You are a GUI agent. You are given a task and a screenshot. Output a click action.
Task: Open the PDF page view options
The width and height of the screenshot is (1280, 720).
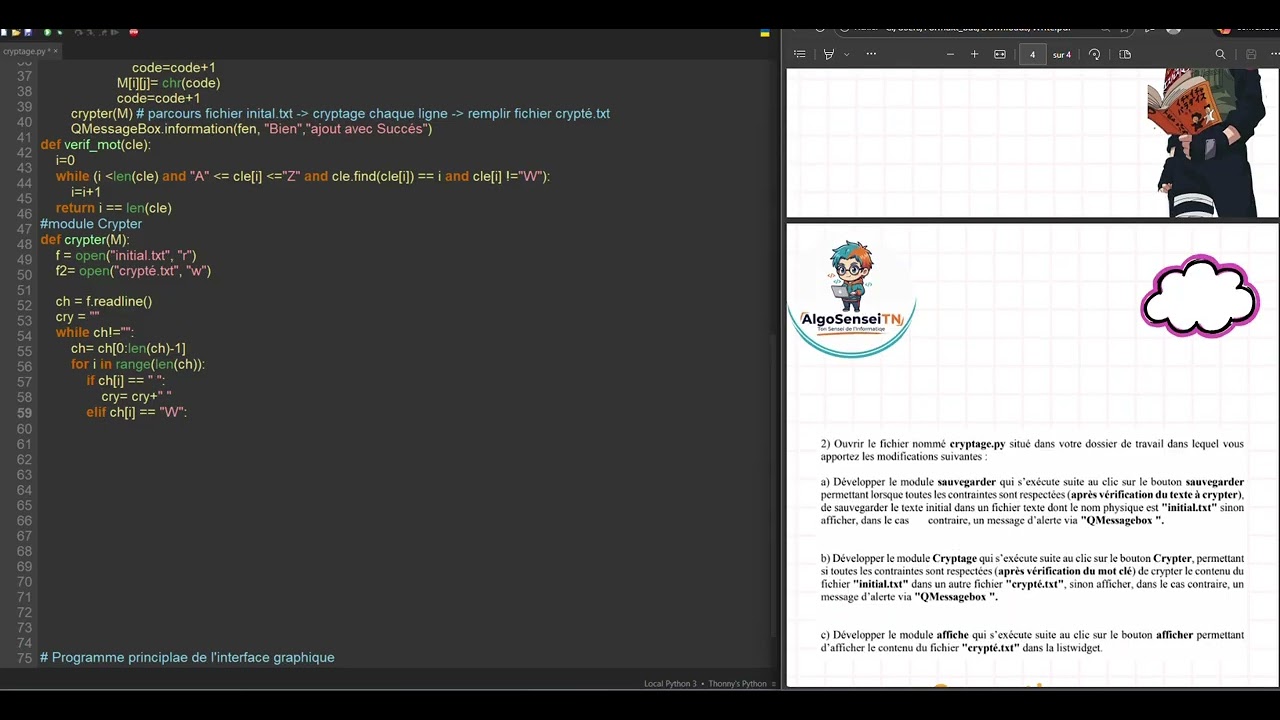pos(1125,54)
